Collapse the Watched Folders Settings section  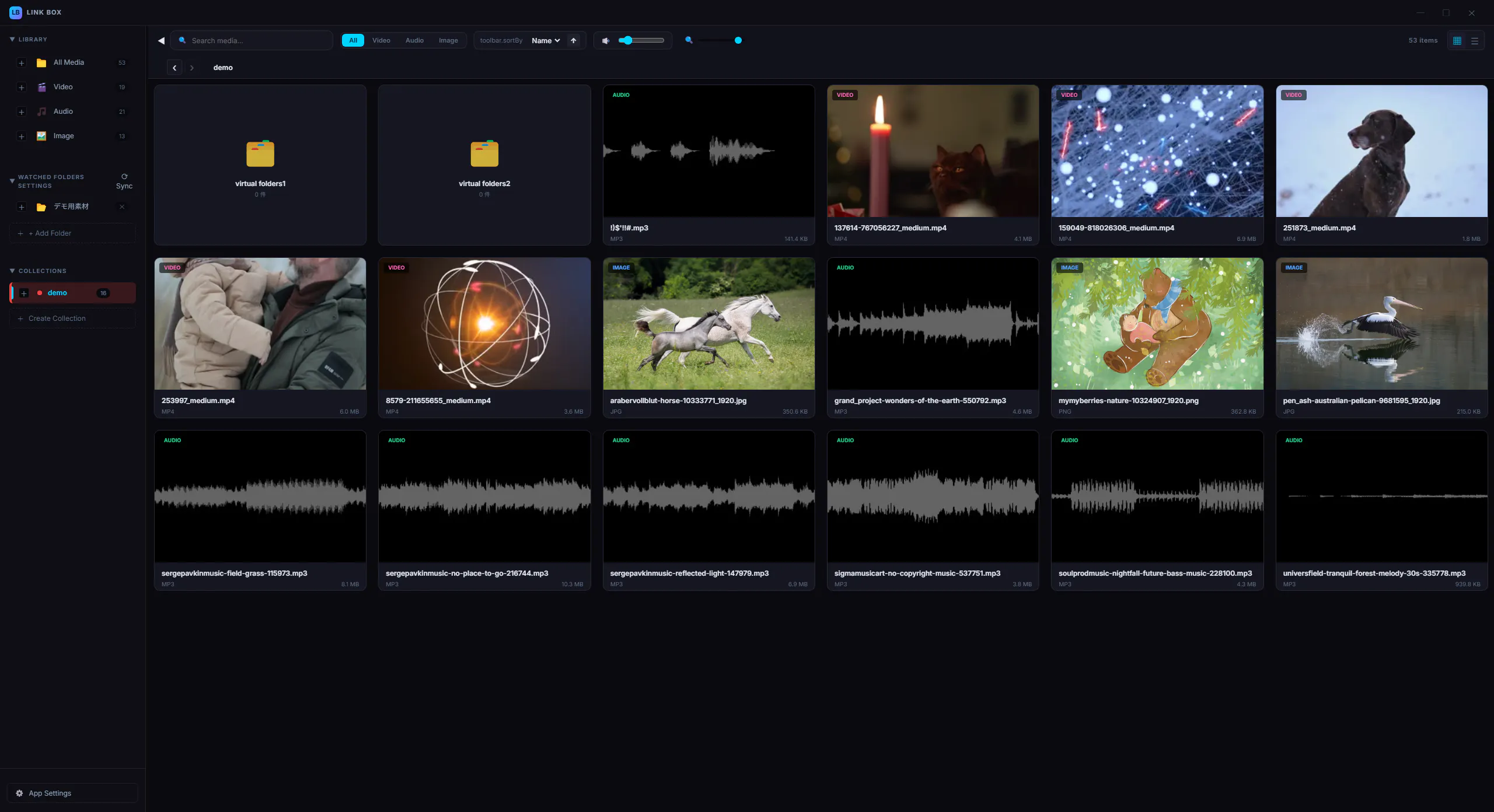tap(12, 181)
